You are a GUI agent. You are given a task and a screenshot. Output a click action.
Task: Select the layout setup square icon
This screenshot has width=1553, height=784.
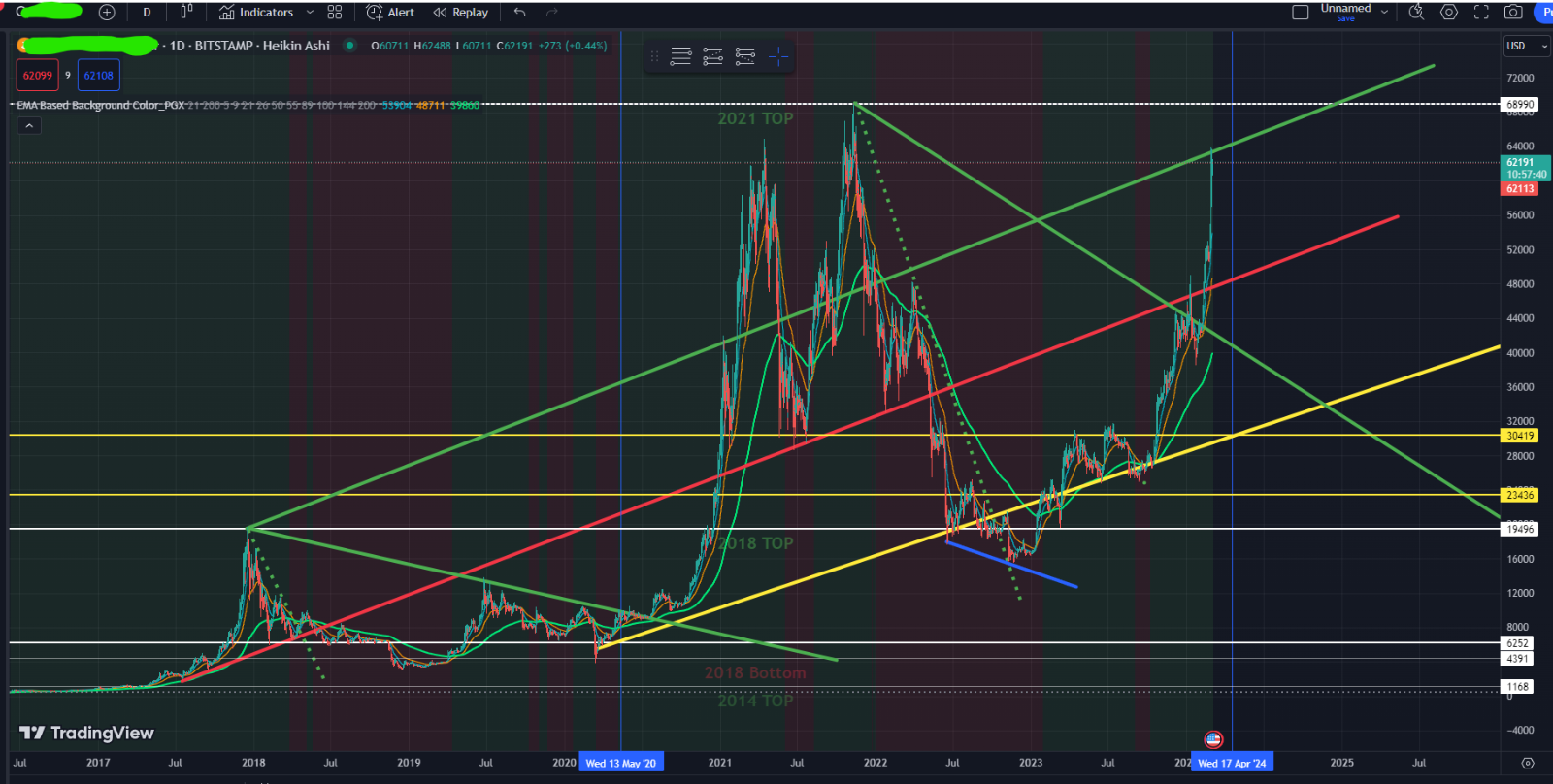pyautogui.click(x=1301, y=13)
